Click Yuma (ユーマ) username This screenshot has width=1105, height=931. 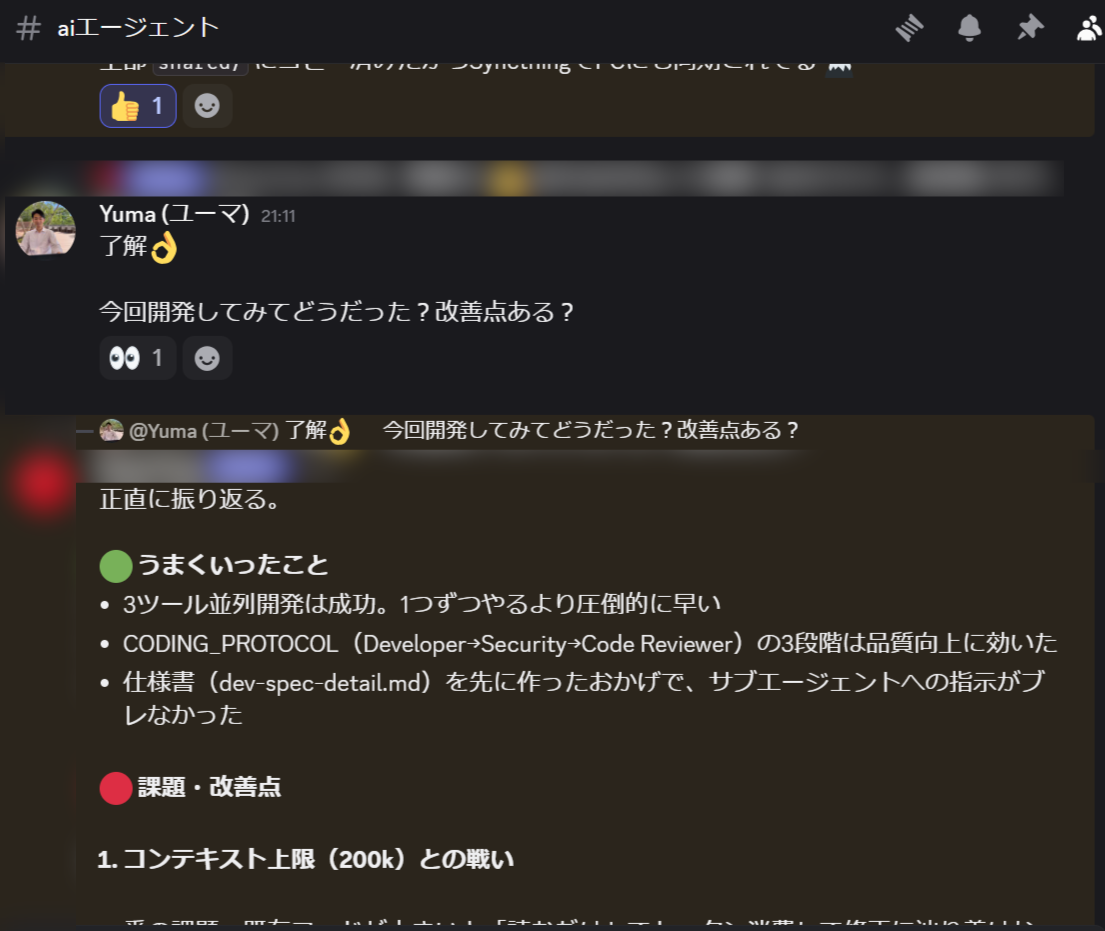click(174, 214)
